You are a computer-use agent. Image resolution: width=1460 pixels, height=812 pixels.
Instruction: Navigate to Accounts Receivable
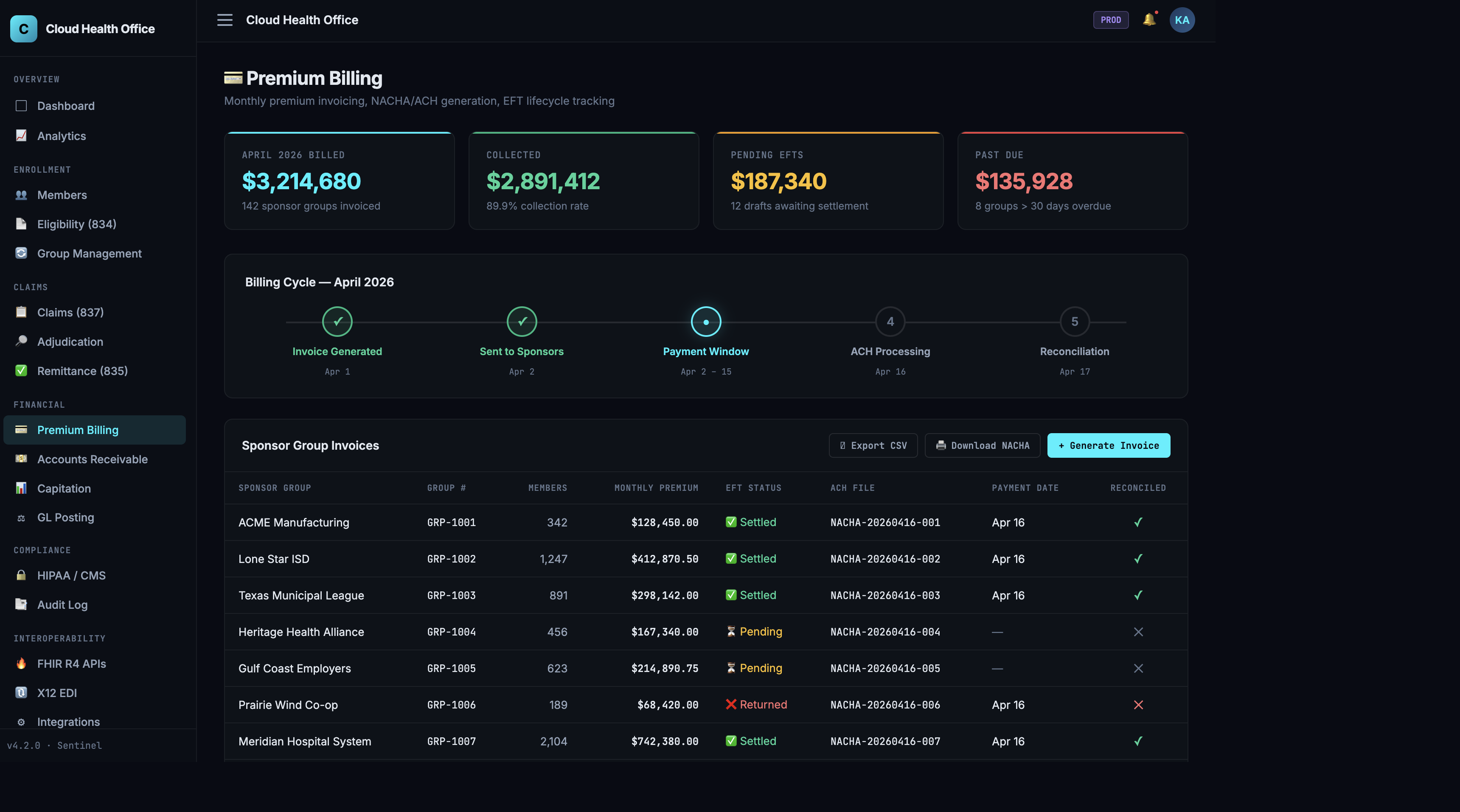coord(95,459)
